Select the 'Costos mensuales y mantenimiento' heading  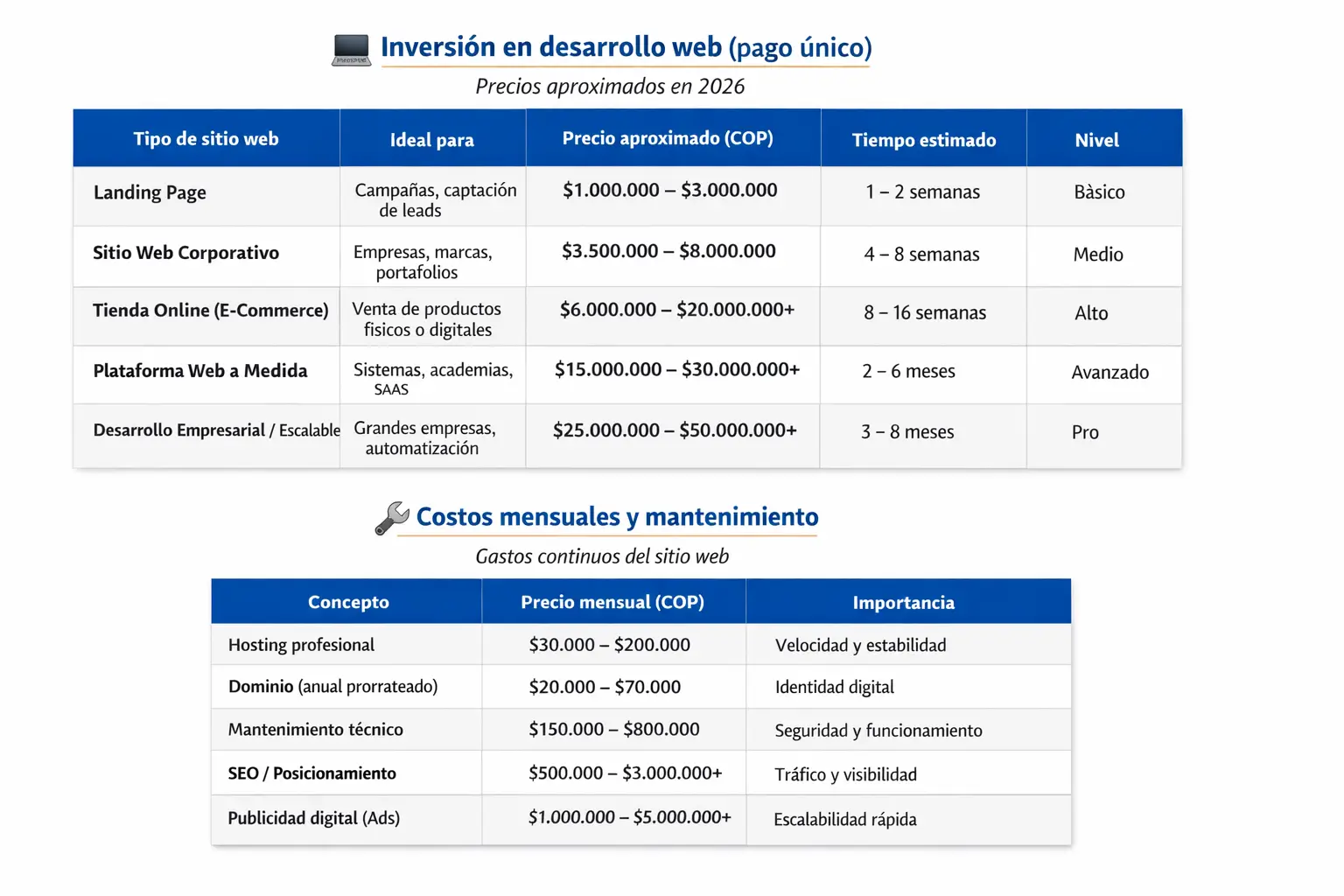pos(618,516)
